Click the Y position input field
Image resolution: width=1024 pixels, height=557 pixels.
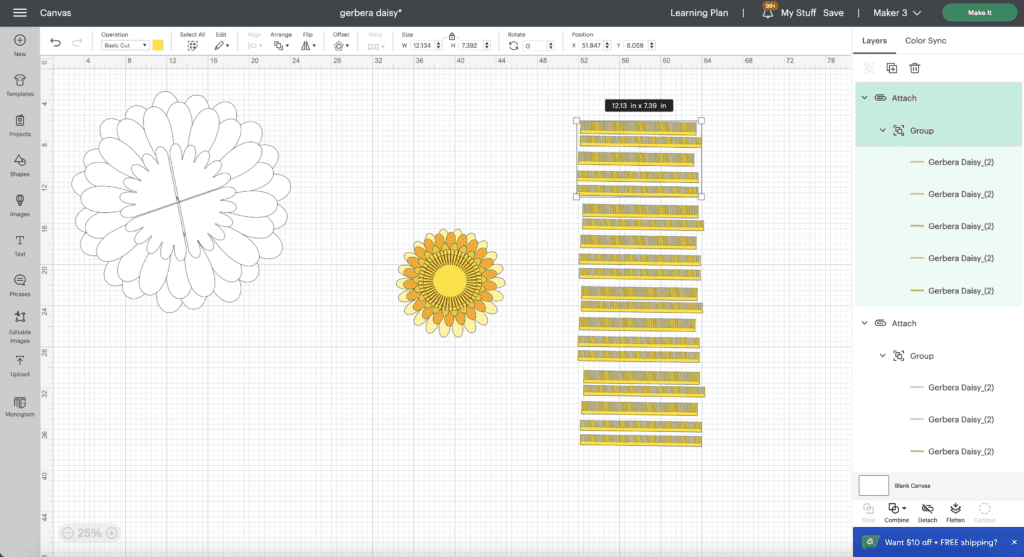635,46
